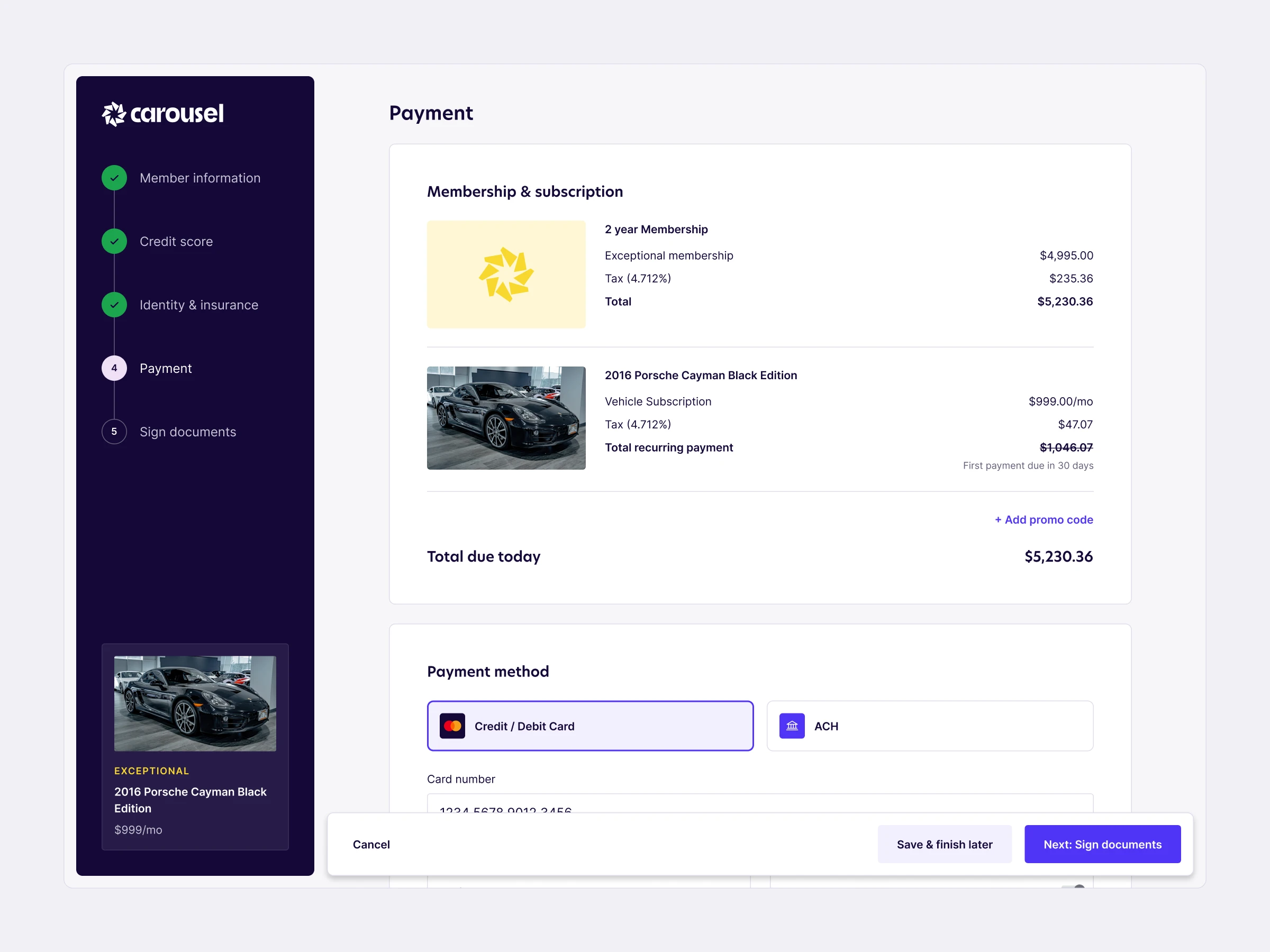This screenshot has width=1270, height=952.
Task: Click Credit score green checkmark icon
Action: coord(114,242)
